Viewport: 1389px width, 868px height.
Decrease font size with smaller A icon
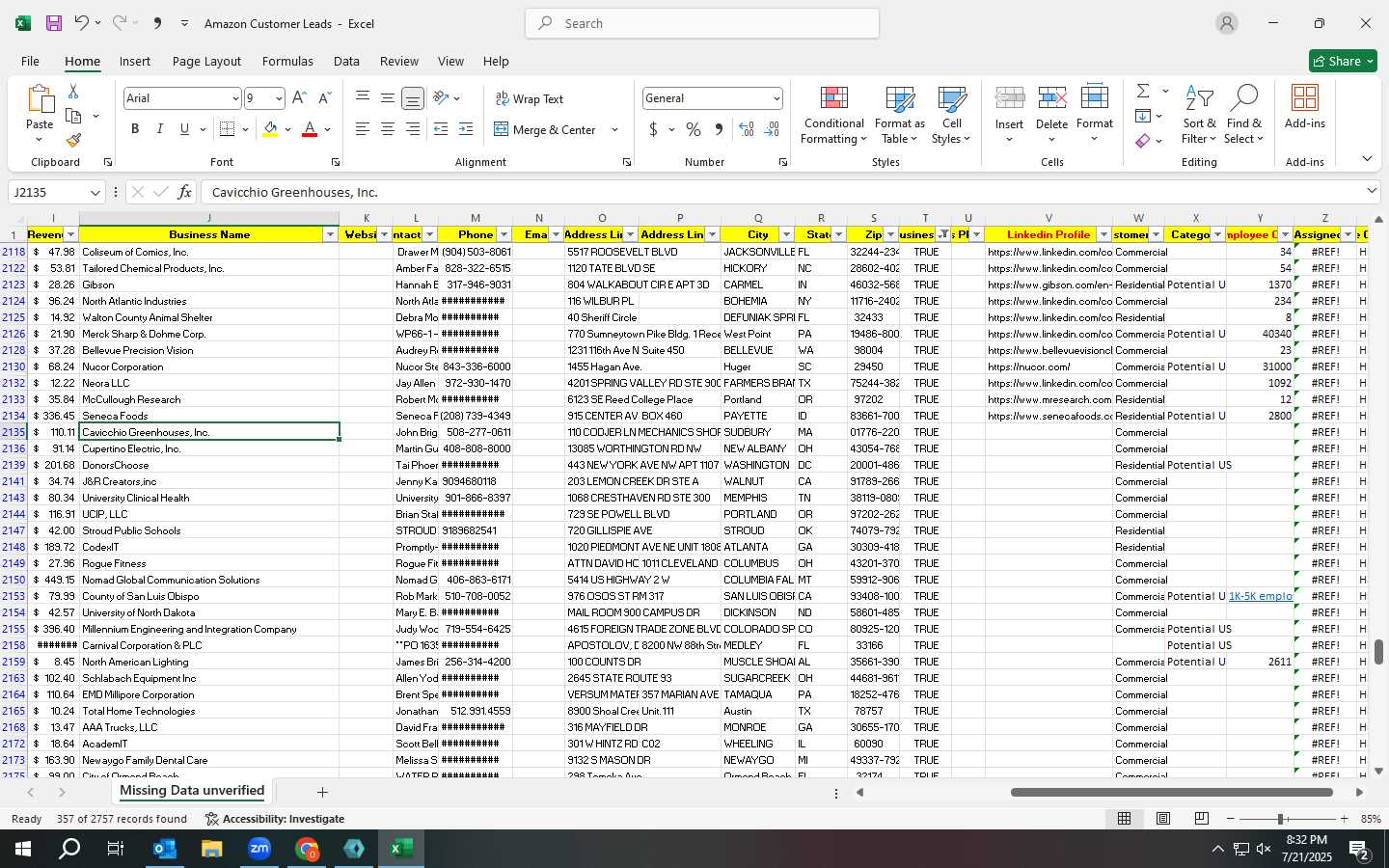point(324,98)
